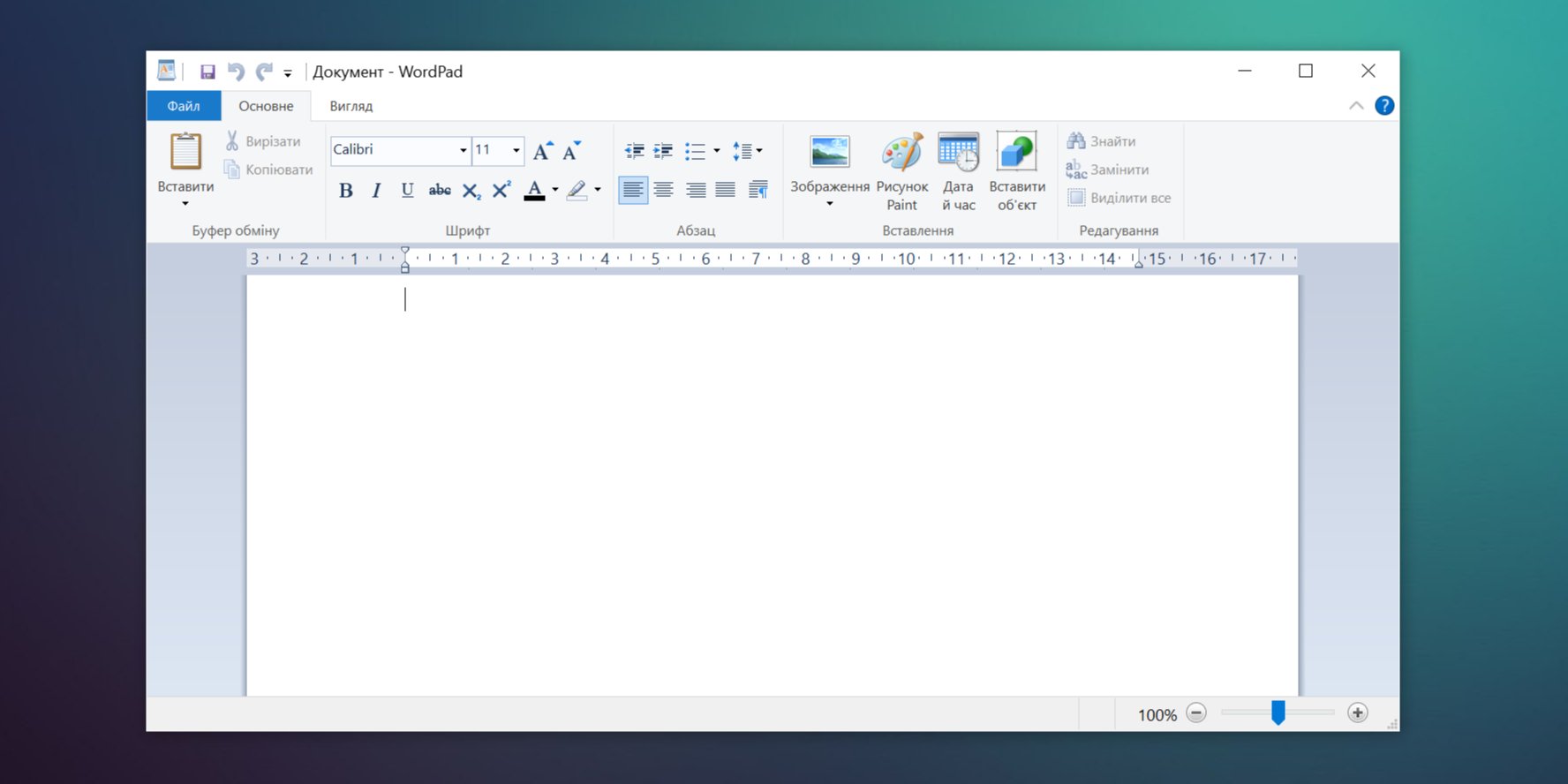Select center text alignment
1568x784 pixels.
point(664,190)
